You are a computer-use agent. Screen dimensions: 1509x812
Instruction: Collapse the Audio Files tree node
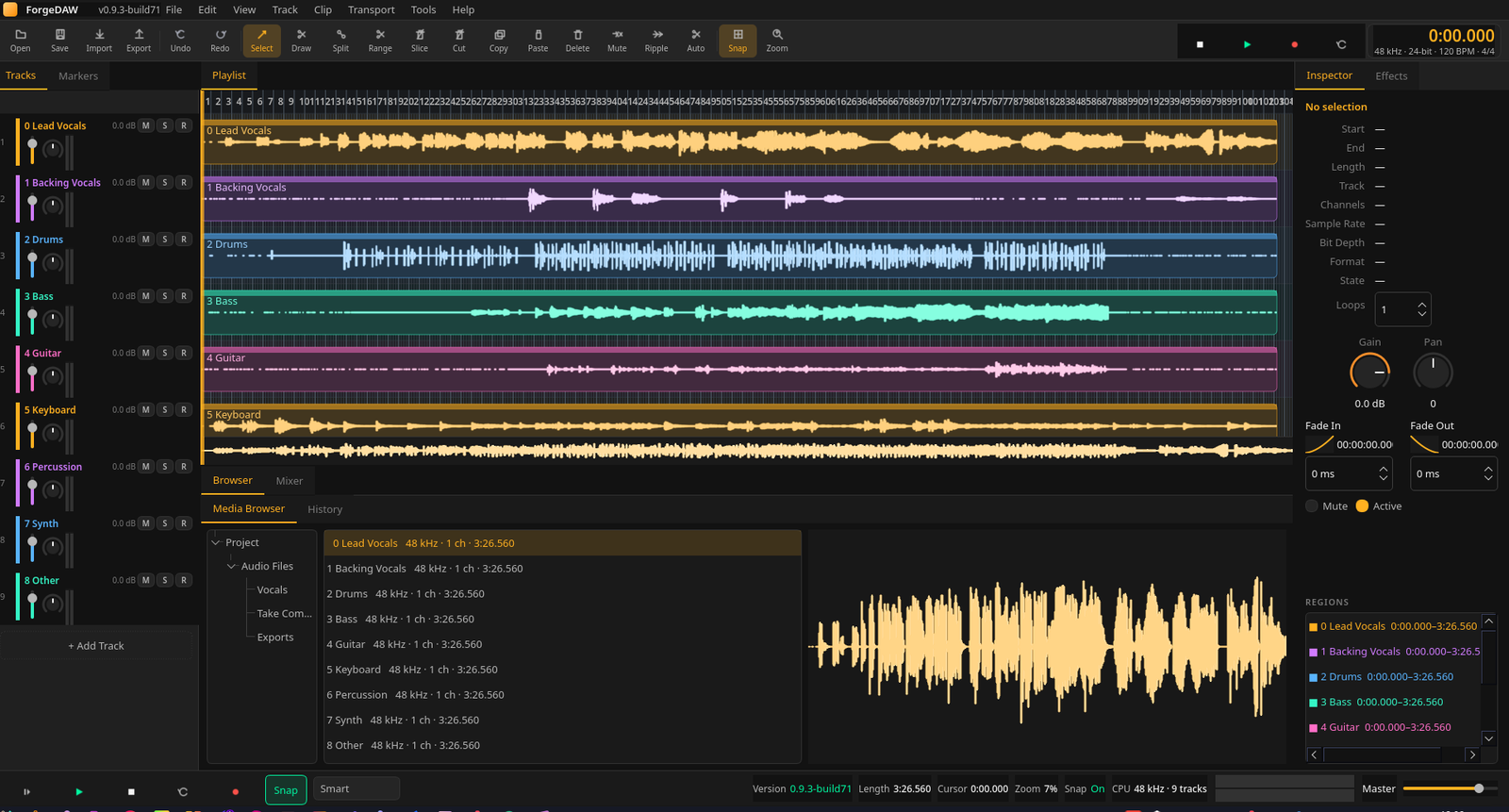231,566
